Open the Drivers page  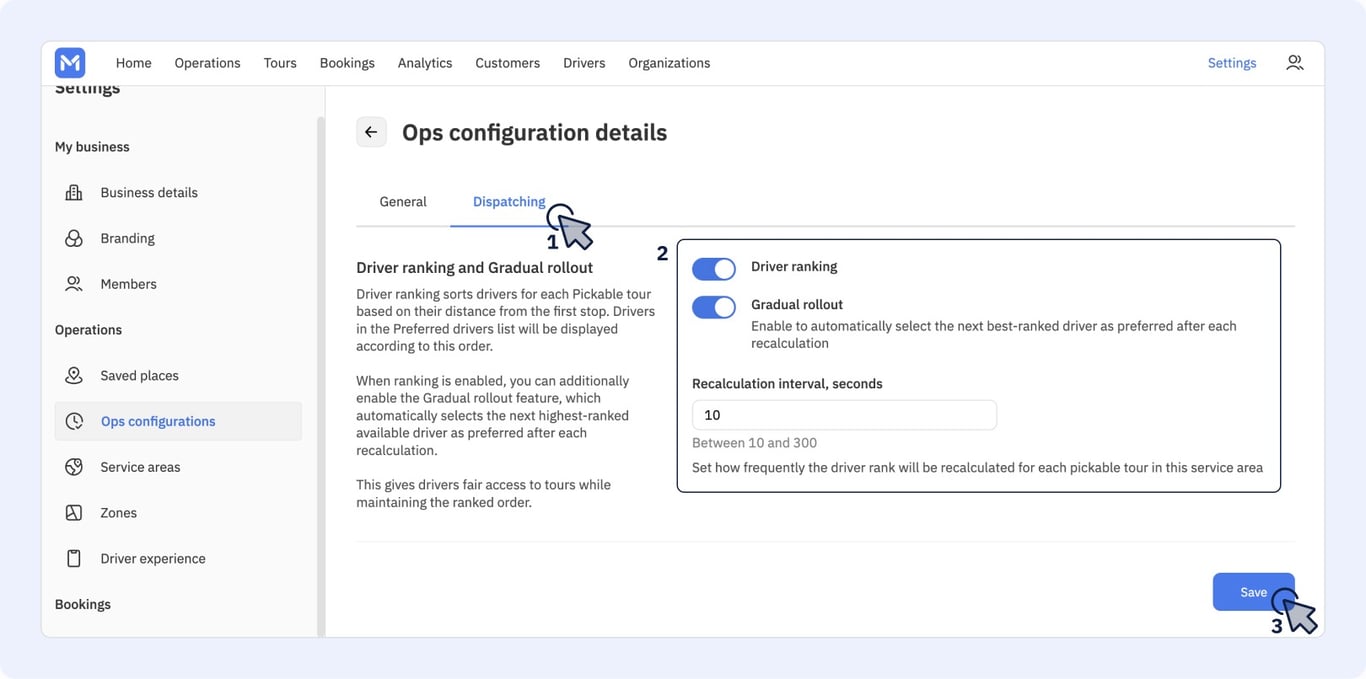584,63
